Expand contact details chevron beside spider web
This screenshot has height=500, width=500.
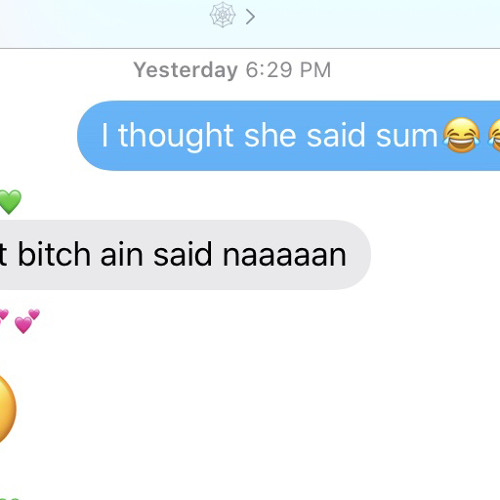(x=250, y=17)
